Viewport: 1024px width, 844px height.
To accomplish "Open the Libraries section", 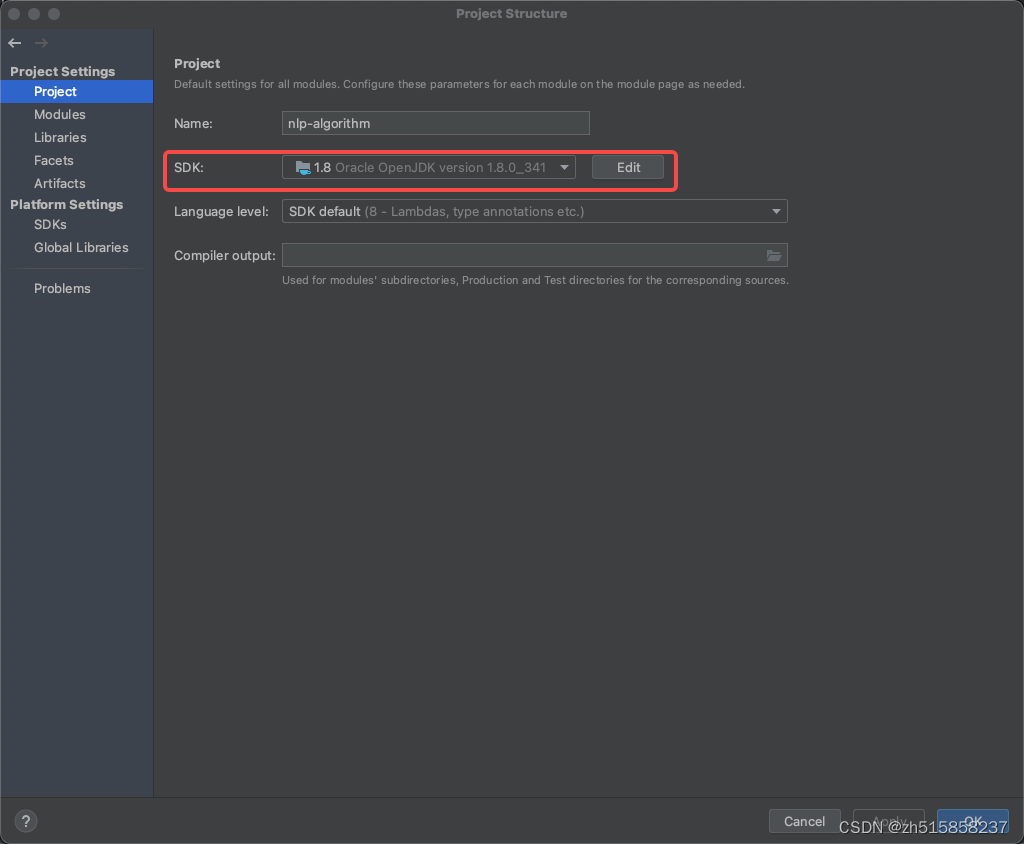I will [x=61, y=137].
